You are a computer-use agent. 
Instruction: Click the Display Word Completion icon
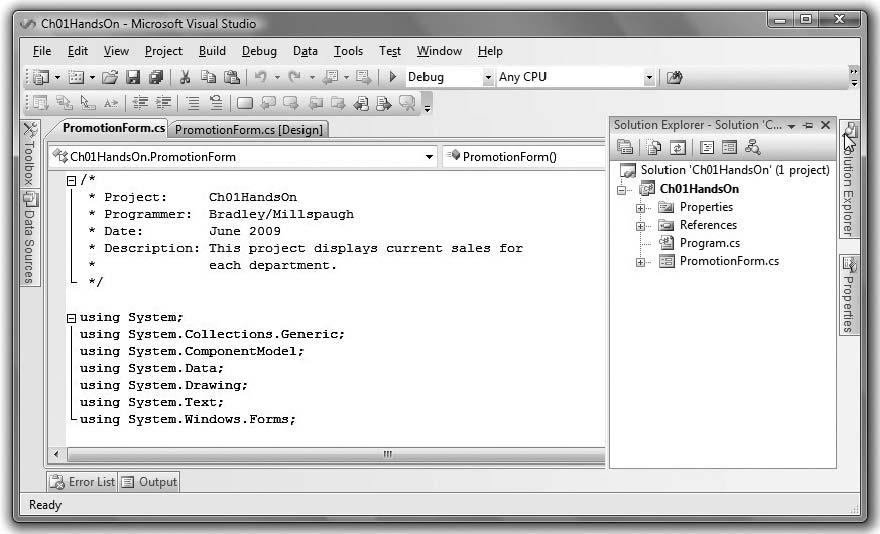pos(111,103)
